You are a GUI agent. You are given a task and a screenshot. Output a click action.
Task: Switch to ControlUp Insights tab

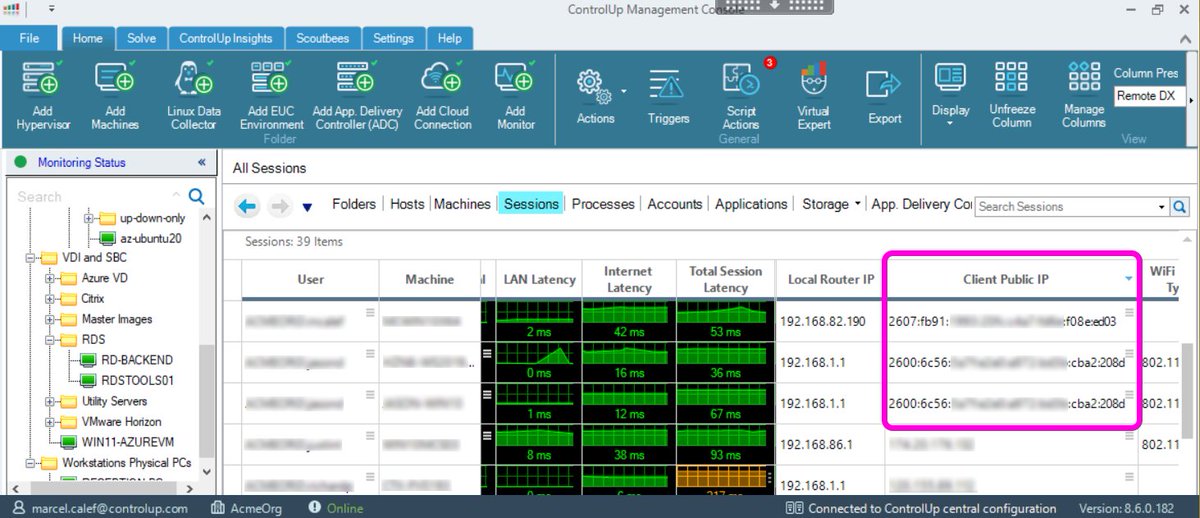[x=225, y=38]
